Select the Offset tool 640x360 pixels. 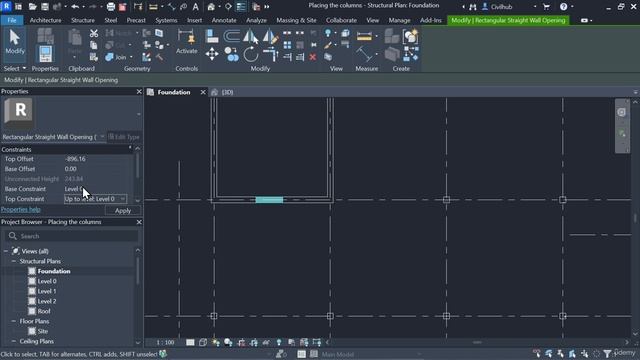[231, 36]
